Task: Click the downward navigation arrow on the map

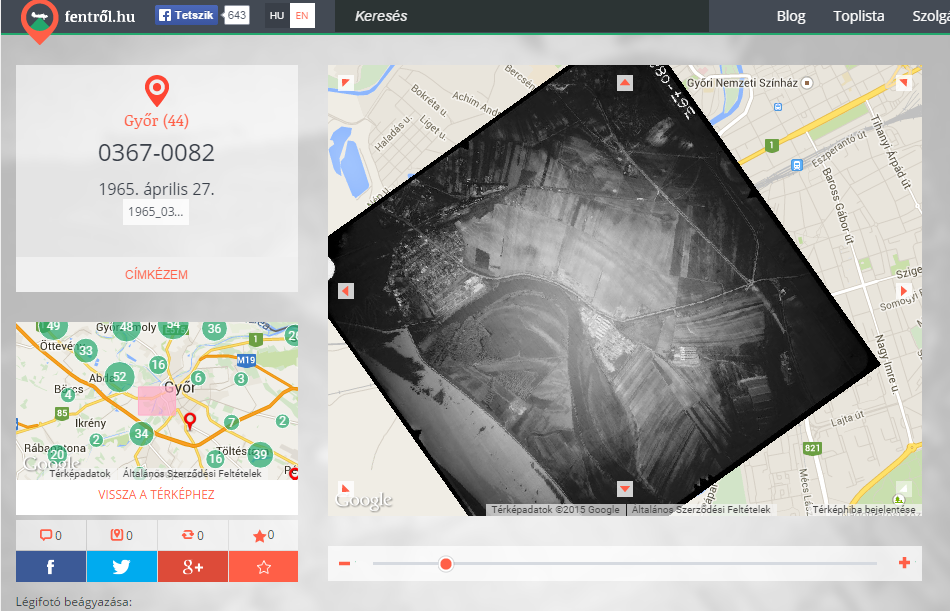Action: [x=625, y=489]
